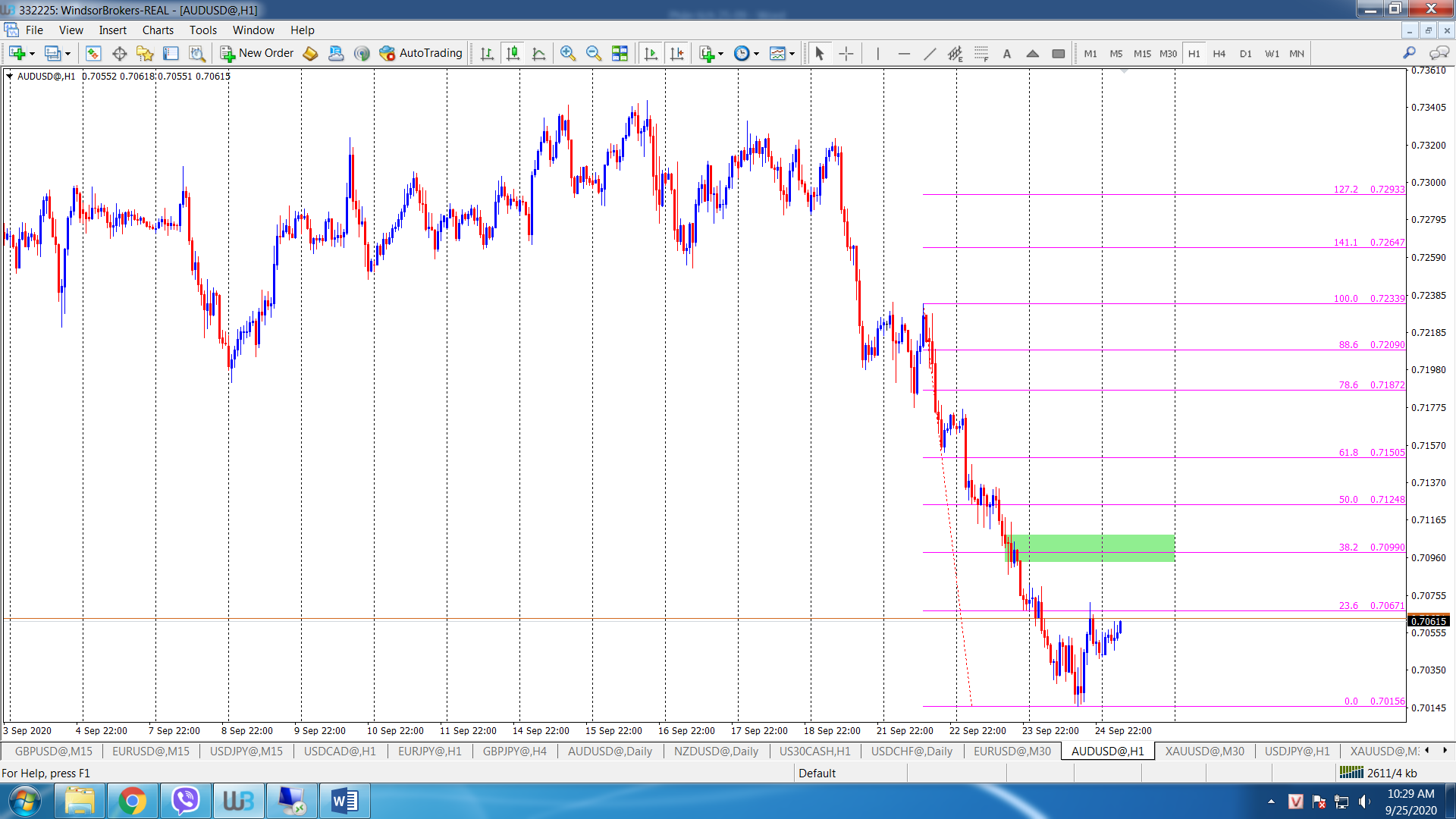Click the Windows Start button
The width and height of the screenshot is (1456, 819).
24,801
